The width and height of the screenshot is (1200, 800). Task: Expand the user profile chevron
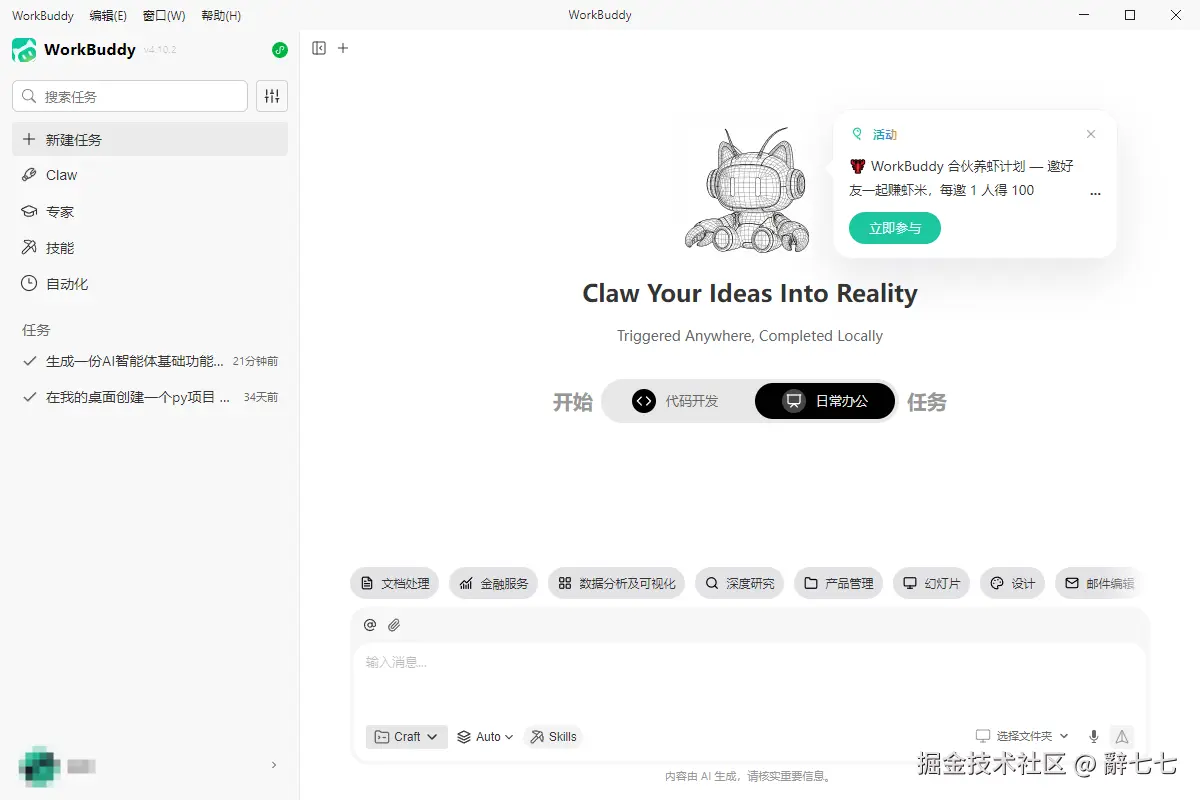274,765
